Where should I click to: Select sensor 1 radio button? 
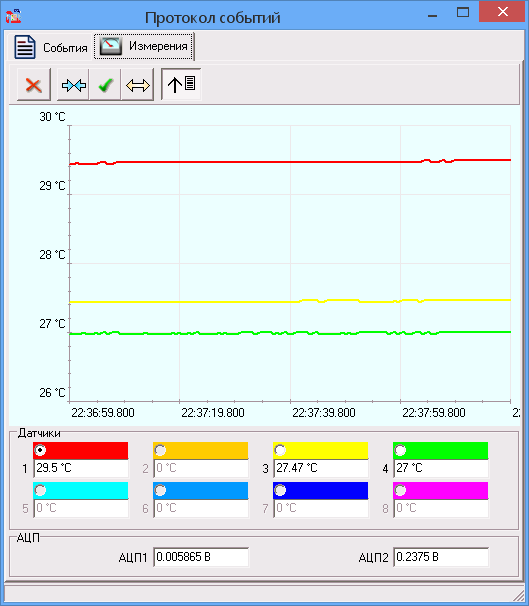40,450
